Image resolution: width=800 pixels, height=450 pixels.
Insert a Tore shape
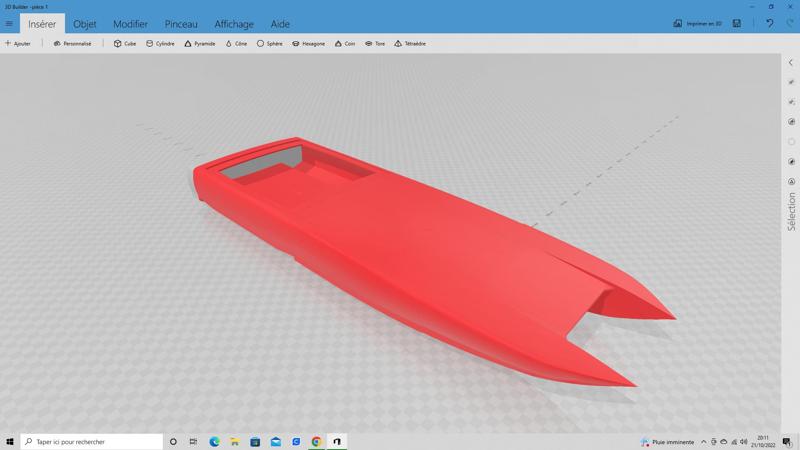click(x=375, y=44)
